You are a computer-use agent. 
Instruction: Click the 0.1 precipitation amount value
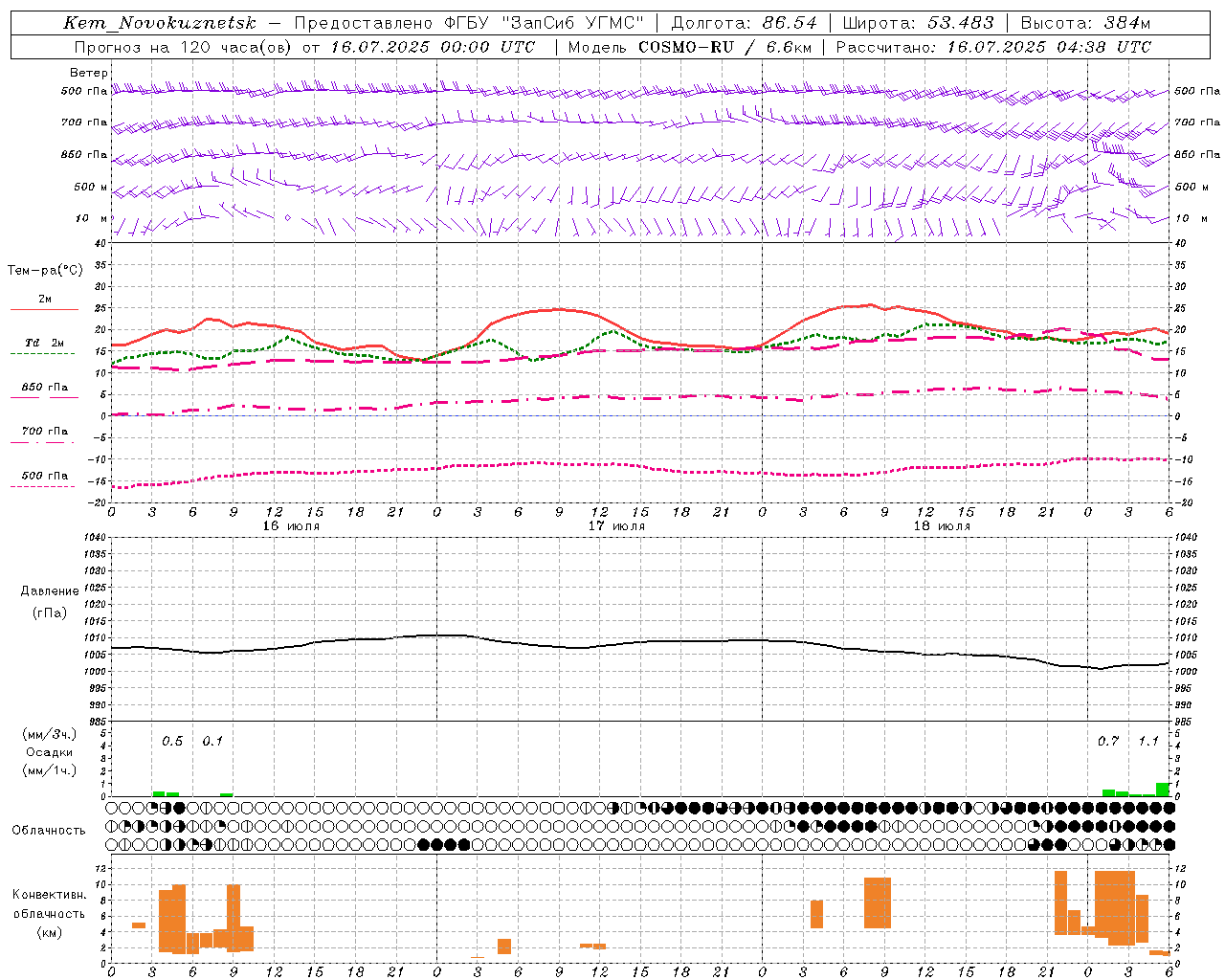[212, 742]
